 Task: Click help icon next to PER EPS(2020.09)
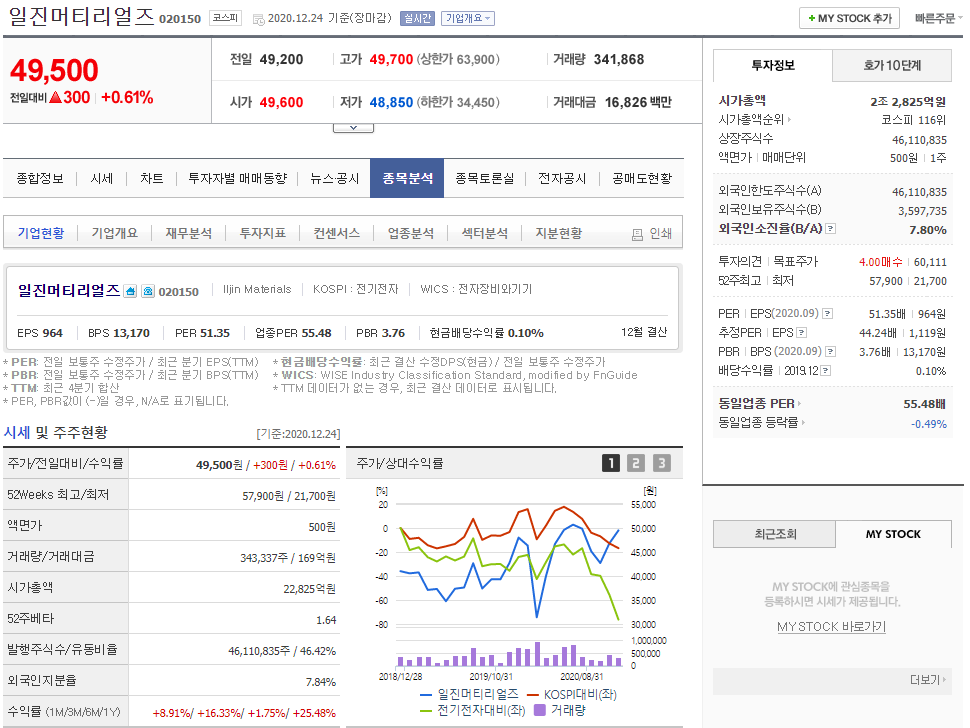tap(828, 314)
